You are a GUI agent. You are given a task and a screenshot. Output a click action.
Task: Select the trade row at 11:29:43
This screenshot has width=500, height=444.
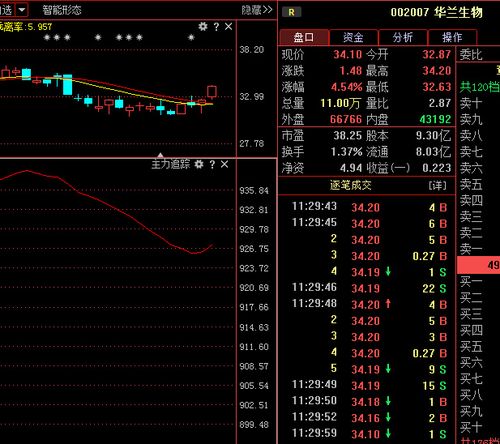[x=367, y=207]
